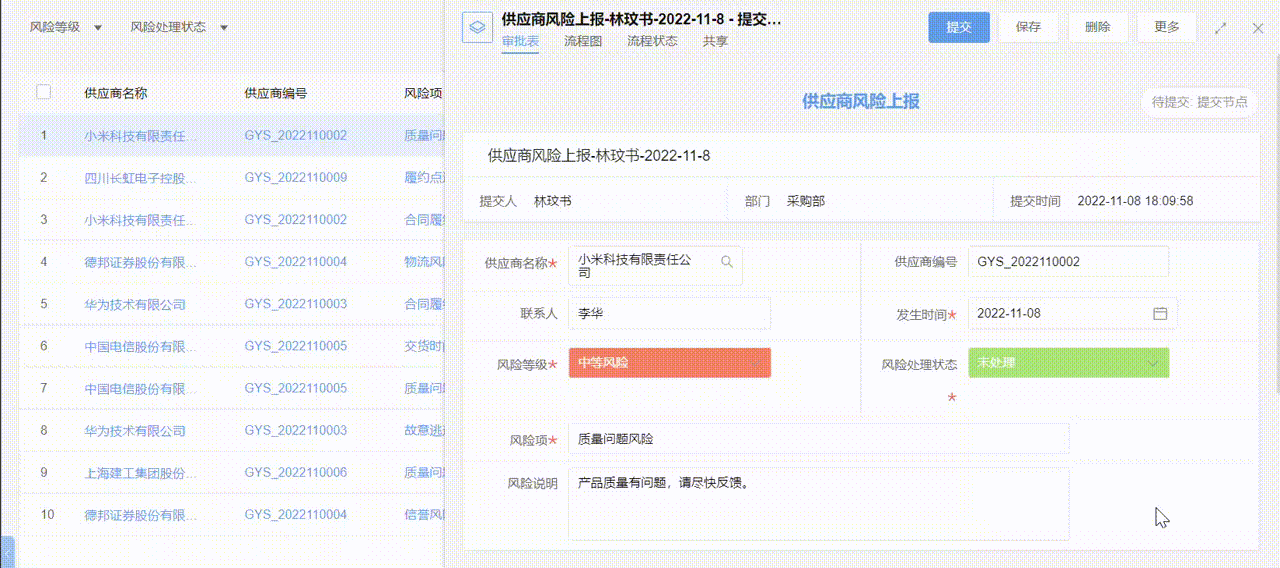Viewport: 1280px width, 568px height.
Task: Open supplier link 四川长虹电子控股 in row 2
Action: click(x=140, y=178)
